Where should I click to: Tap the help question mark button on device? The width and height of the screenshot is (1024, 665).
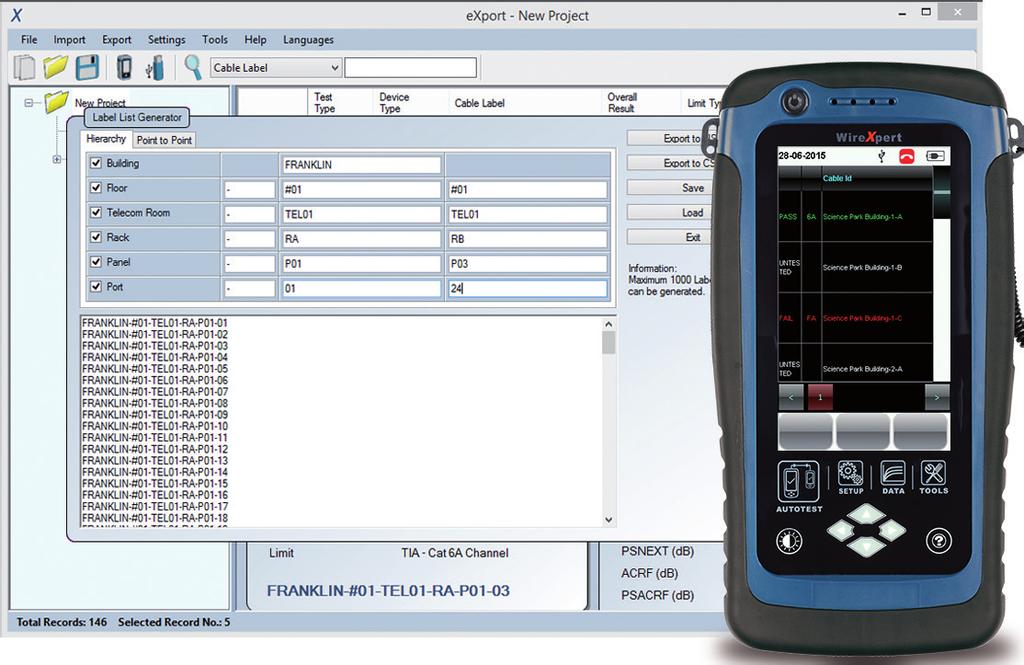[938, 541]
